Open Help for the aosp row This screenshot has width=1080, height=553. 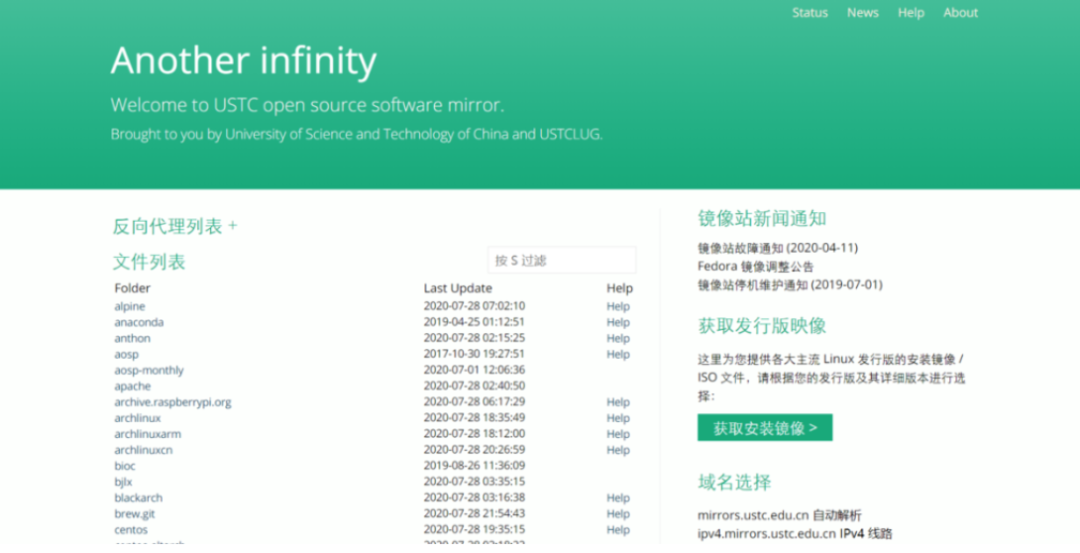618,354
